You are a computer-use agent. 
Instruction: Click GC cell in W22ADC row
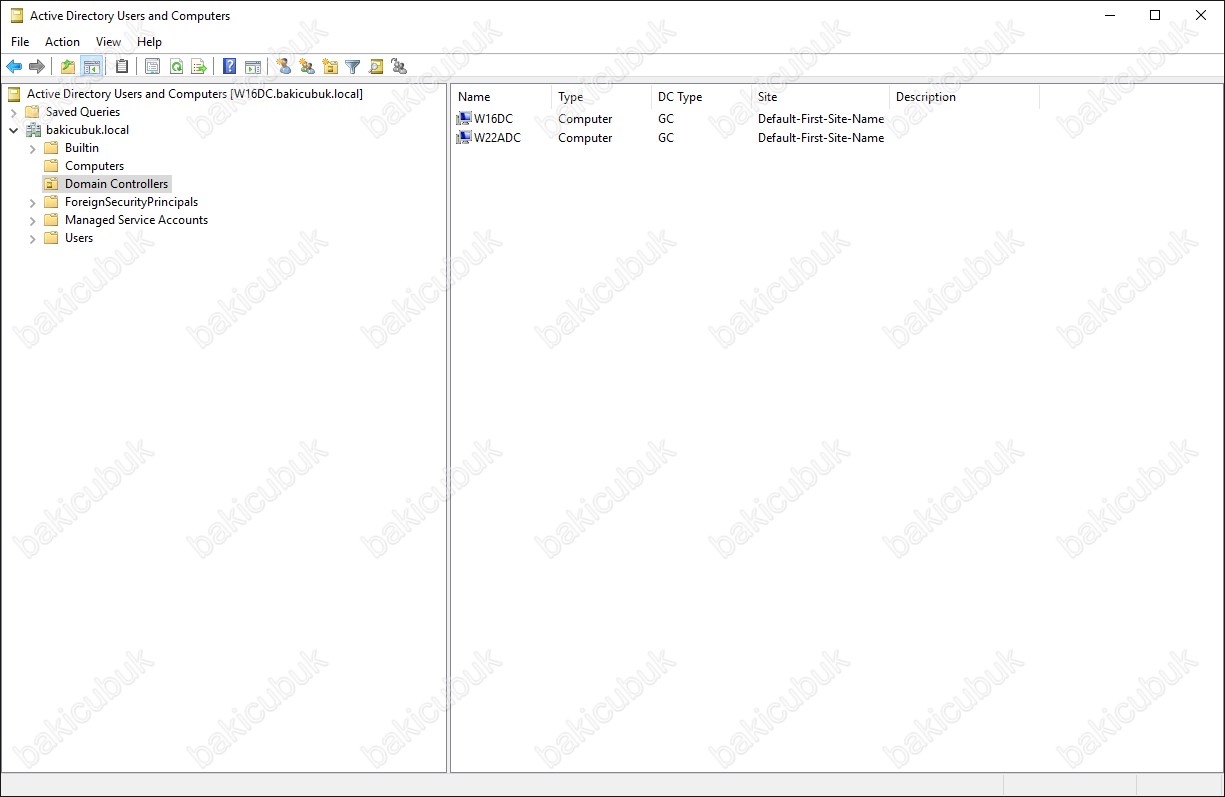pos(666,138)
